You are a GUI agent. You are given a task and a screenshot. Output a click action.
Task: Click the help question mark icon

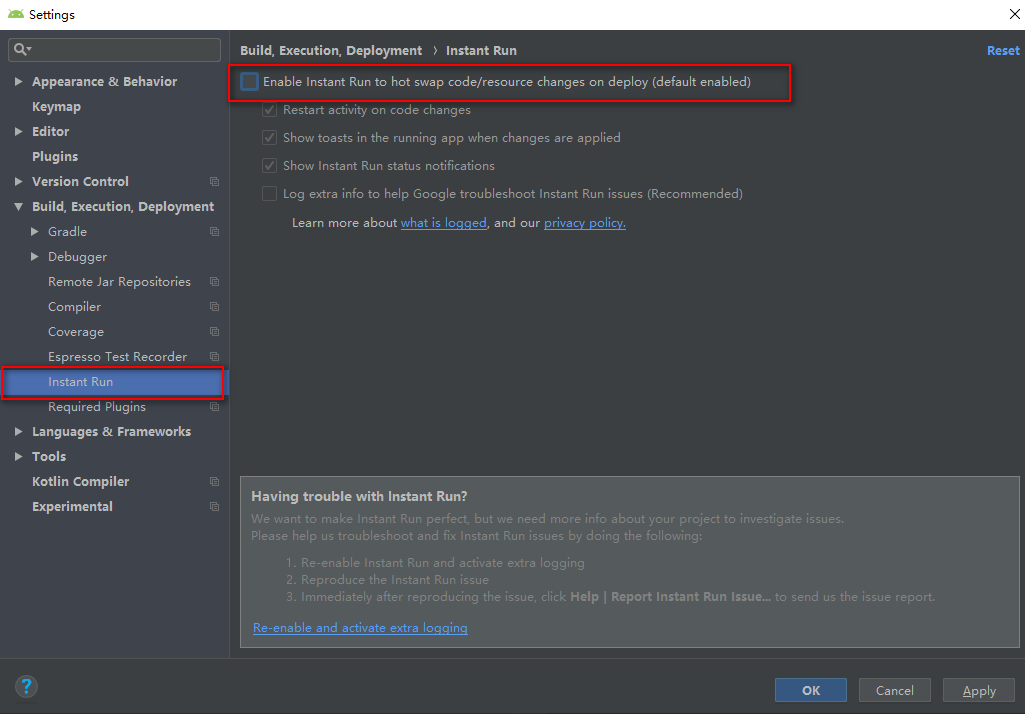tap(26, 687)
